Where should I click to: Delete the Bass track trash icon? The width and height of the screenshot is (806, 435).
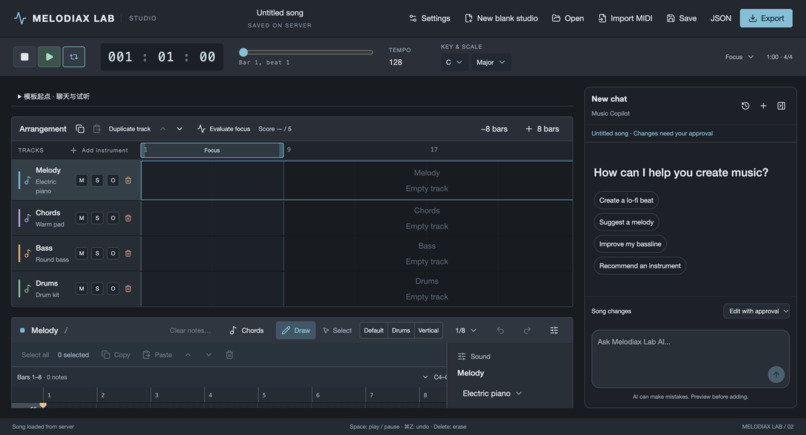tap(128, 253)
